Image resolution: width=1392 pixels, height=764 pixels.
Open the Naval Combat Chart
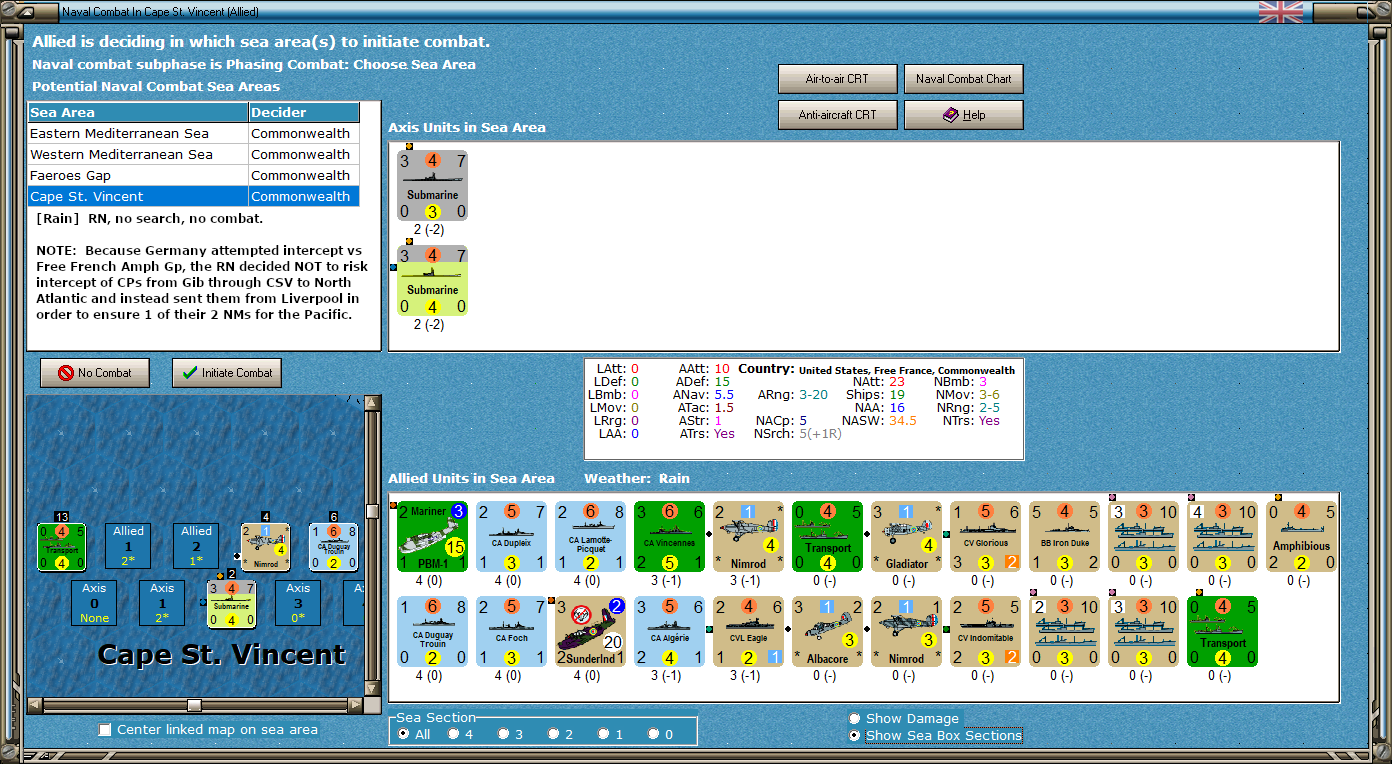click(964, 79)
